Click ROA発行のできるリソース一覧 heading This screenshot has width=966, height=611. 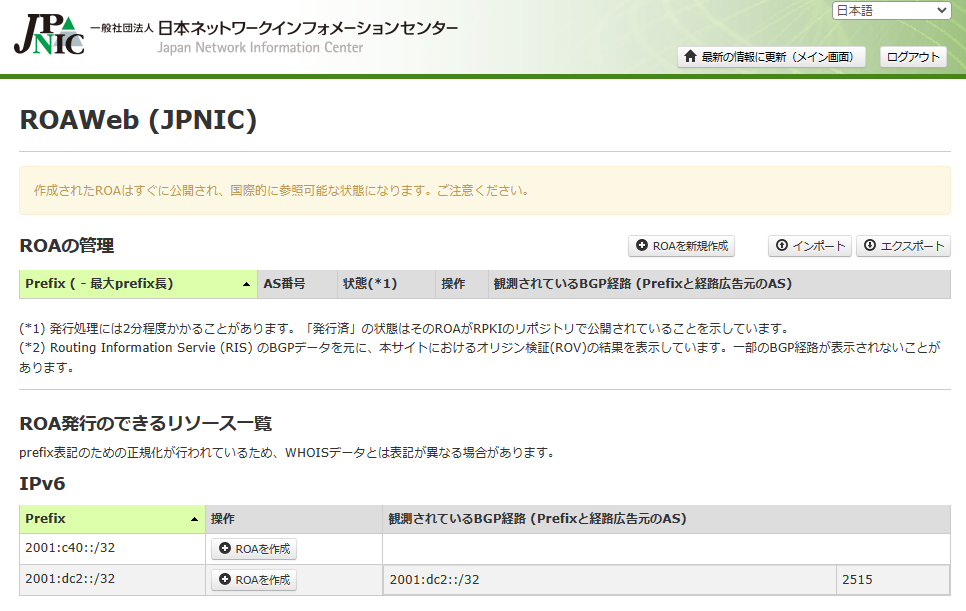pyautogui.click(x=145, y=424)
